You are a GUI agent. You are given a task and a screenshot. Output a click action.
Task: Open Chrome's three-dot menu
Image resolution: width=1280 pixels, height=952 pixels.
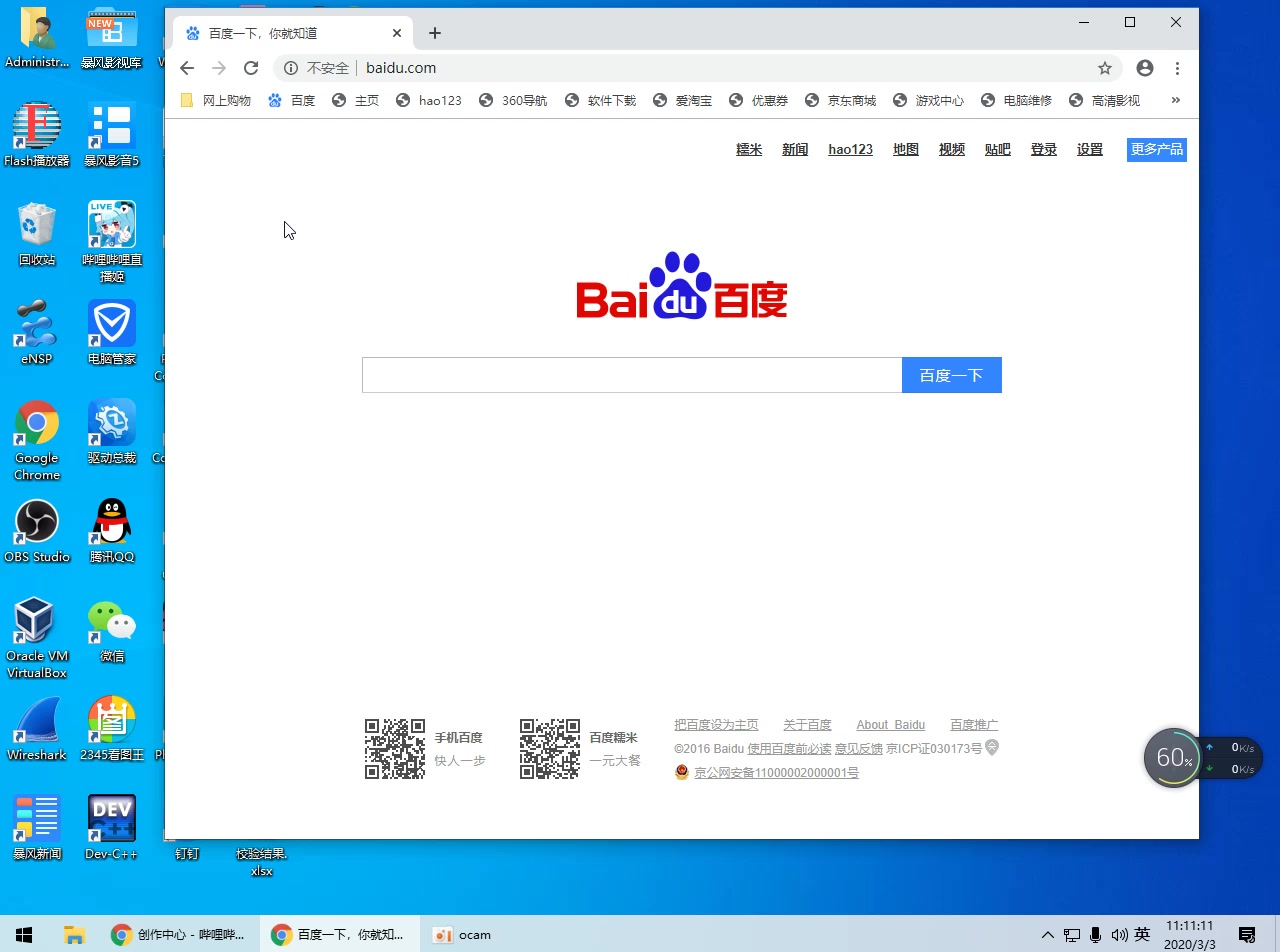[1177, 68]
